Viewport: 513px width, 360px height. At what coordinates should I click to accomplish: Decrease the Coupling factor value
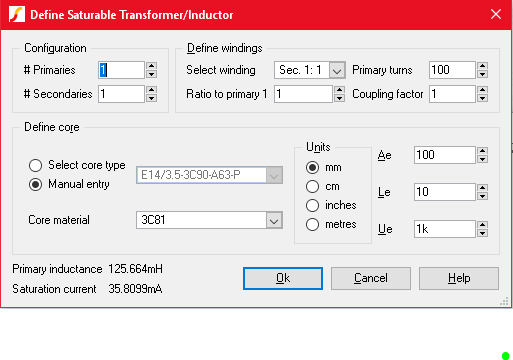(x=482, y=98)
